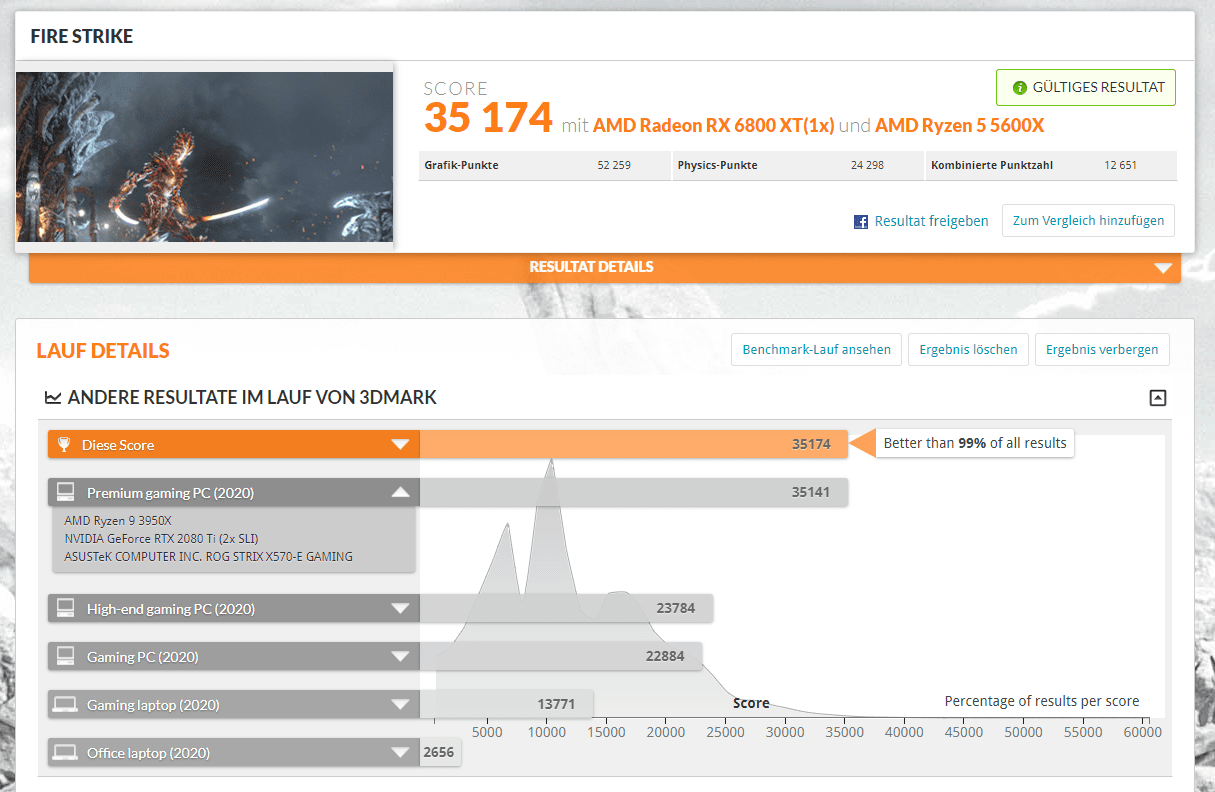
Task: Expand the Resultat Details bar arrow
Action: tap(1162, 268)
